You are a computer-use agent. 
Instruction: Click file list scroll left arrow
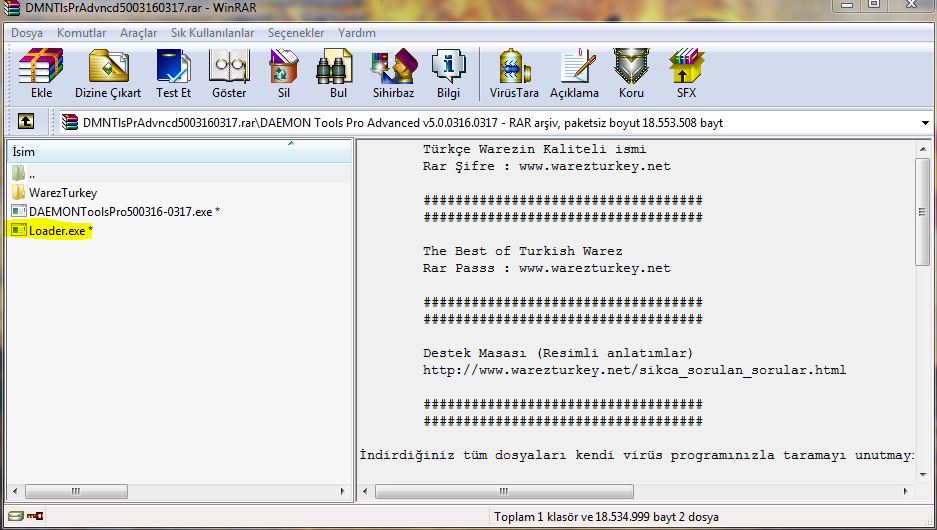coord(15,491)
